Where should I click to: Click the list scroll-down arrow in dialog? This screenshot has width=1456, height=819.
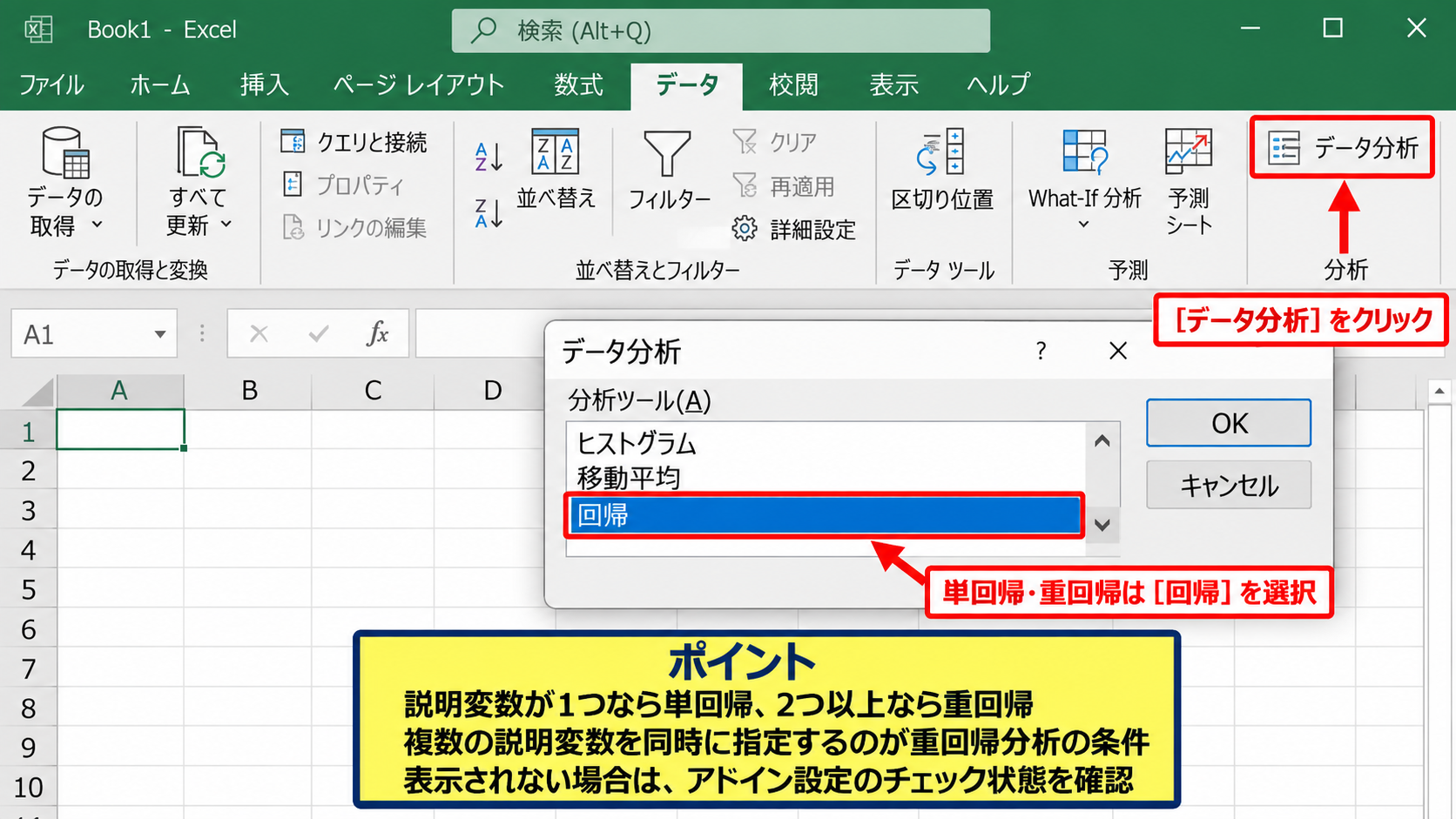click(1102, 525)
